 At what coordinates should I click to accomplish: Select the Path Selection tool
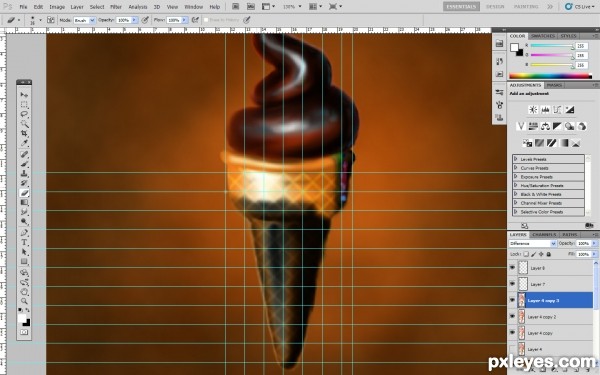[x=24, y=252]
